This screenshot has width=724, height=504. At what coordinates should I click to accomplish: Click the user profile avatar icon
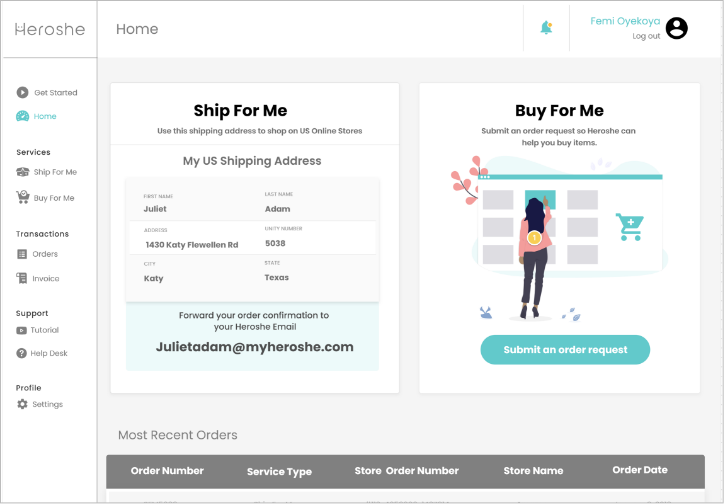[x=677, y=28]
